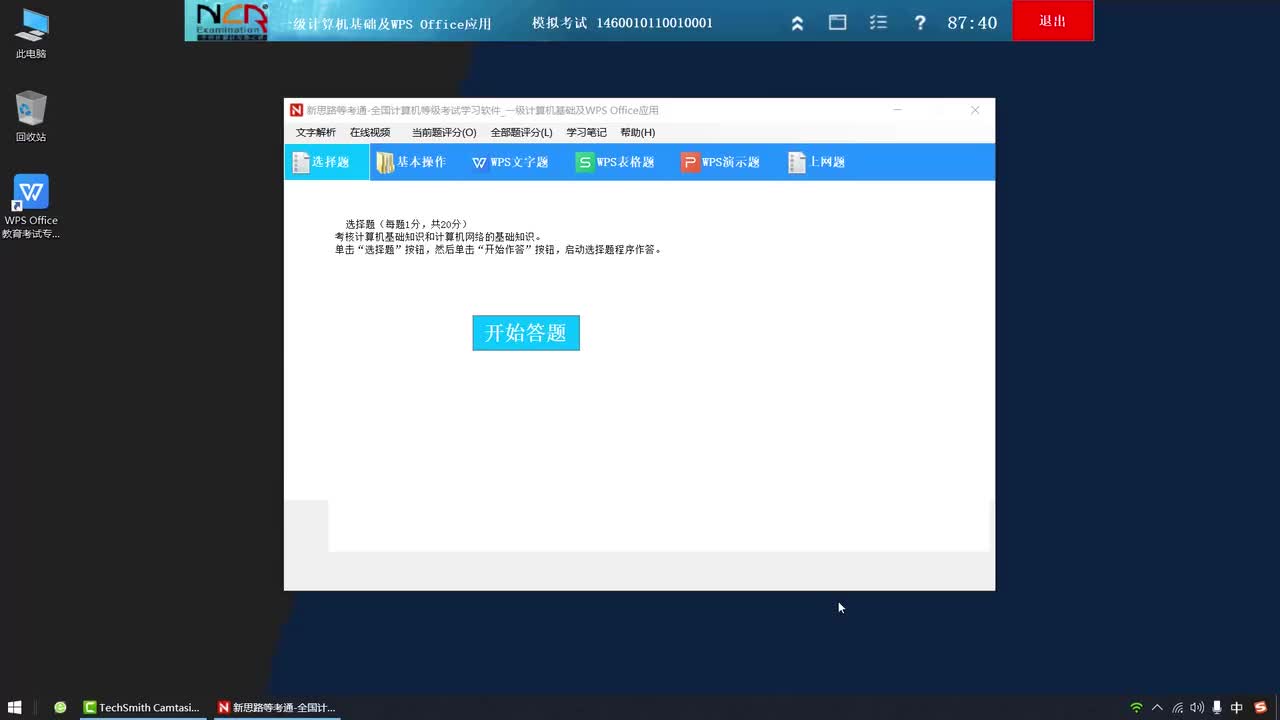The width and height of the screenshot is (1280, 720).
Task: Open the 文字解析 menu
Action: [x=316, y=132]
